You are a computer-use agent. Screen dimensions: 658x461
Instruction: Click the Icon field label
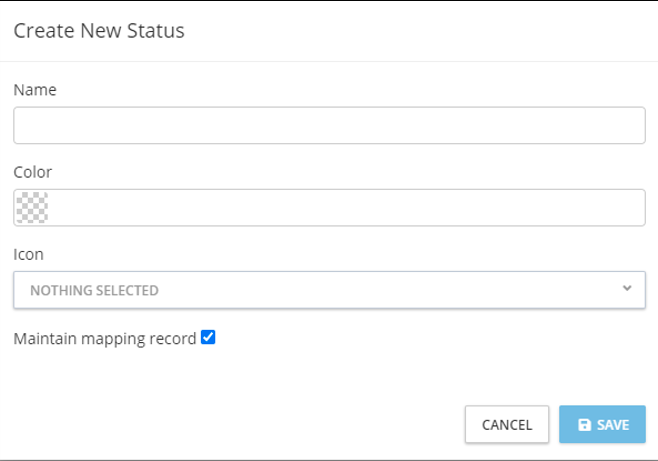coord(29,255)
